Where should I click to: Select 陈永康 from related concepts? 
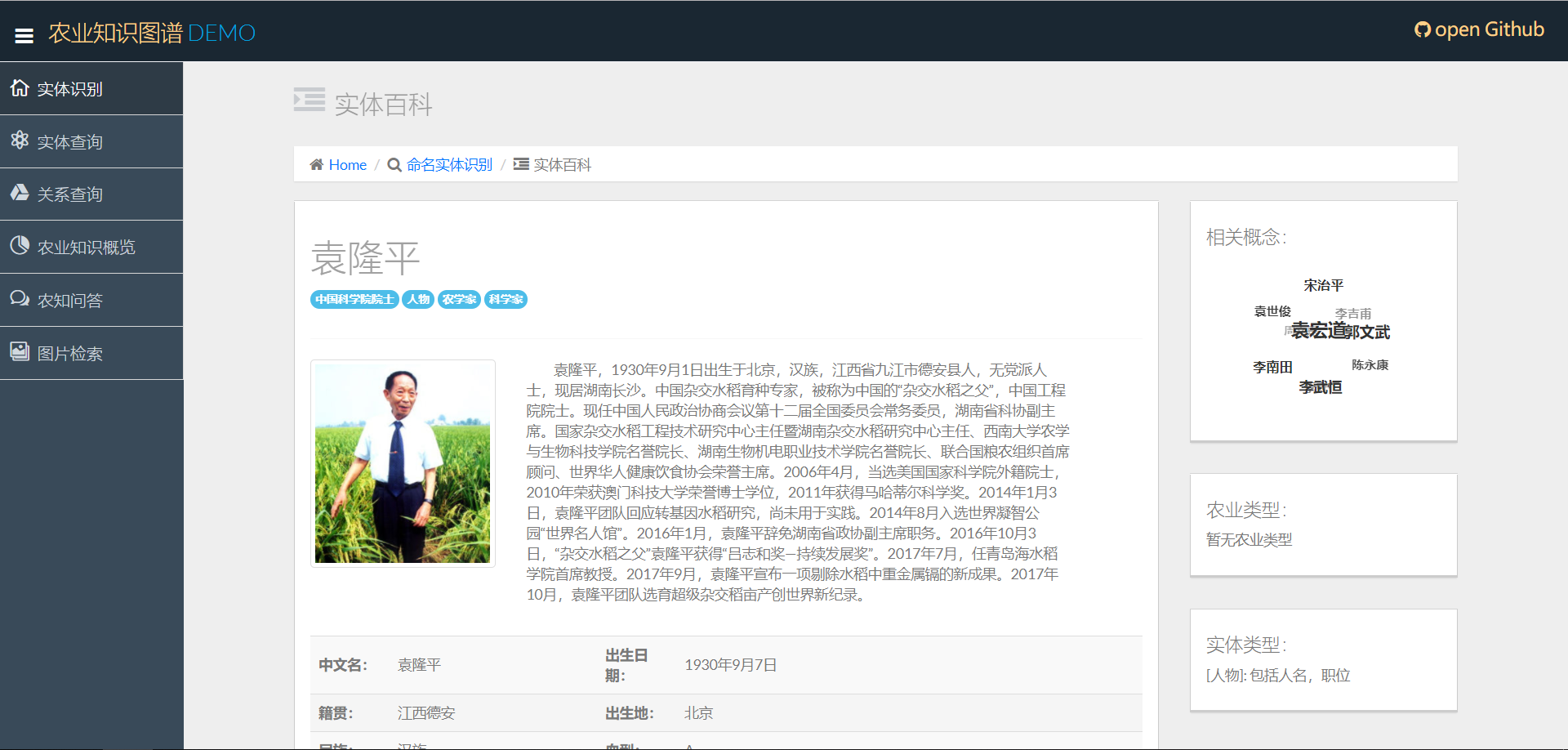(x=1371, y=364)
